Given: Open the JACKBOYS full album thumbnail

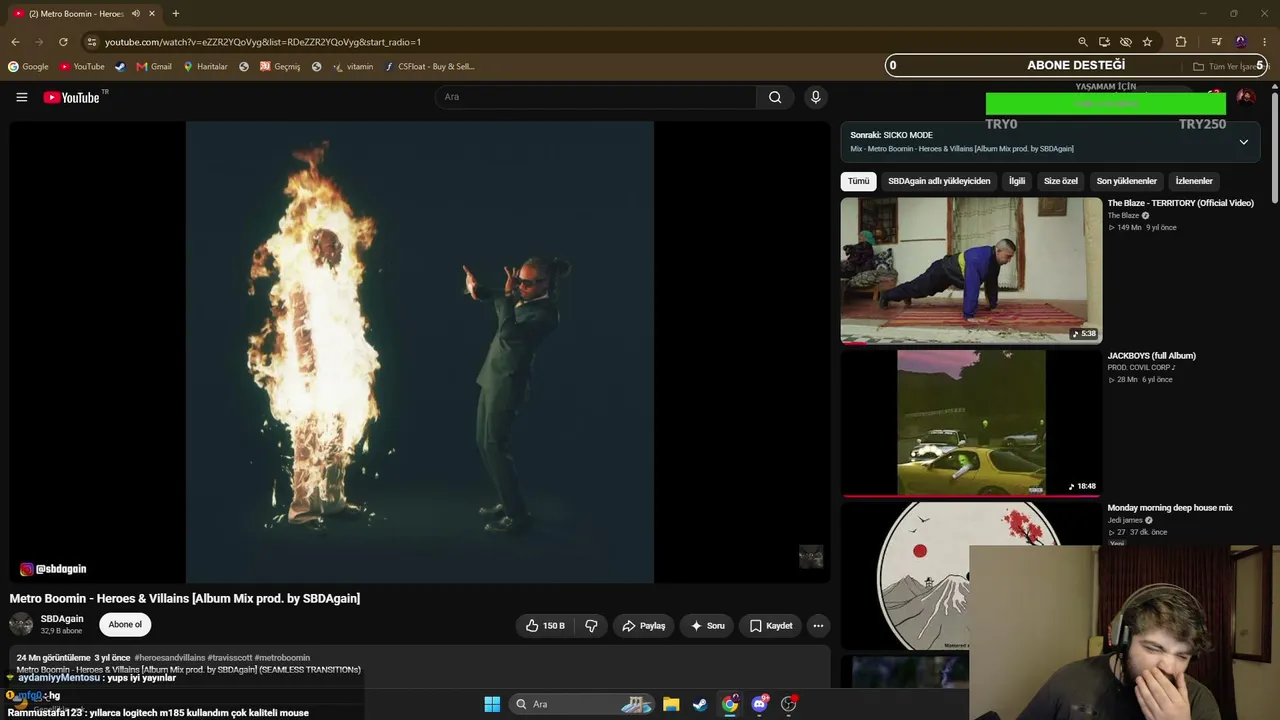Looking at the screenshot, I should (x=971, y=423).
